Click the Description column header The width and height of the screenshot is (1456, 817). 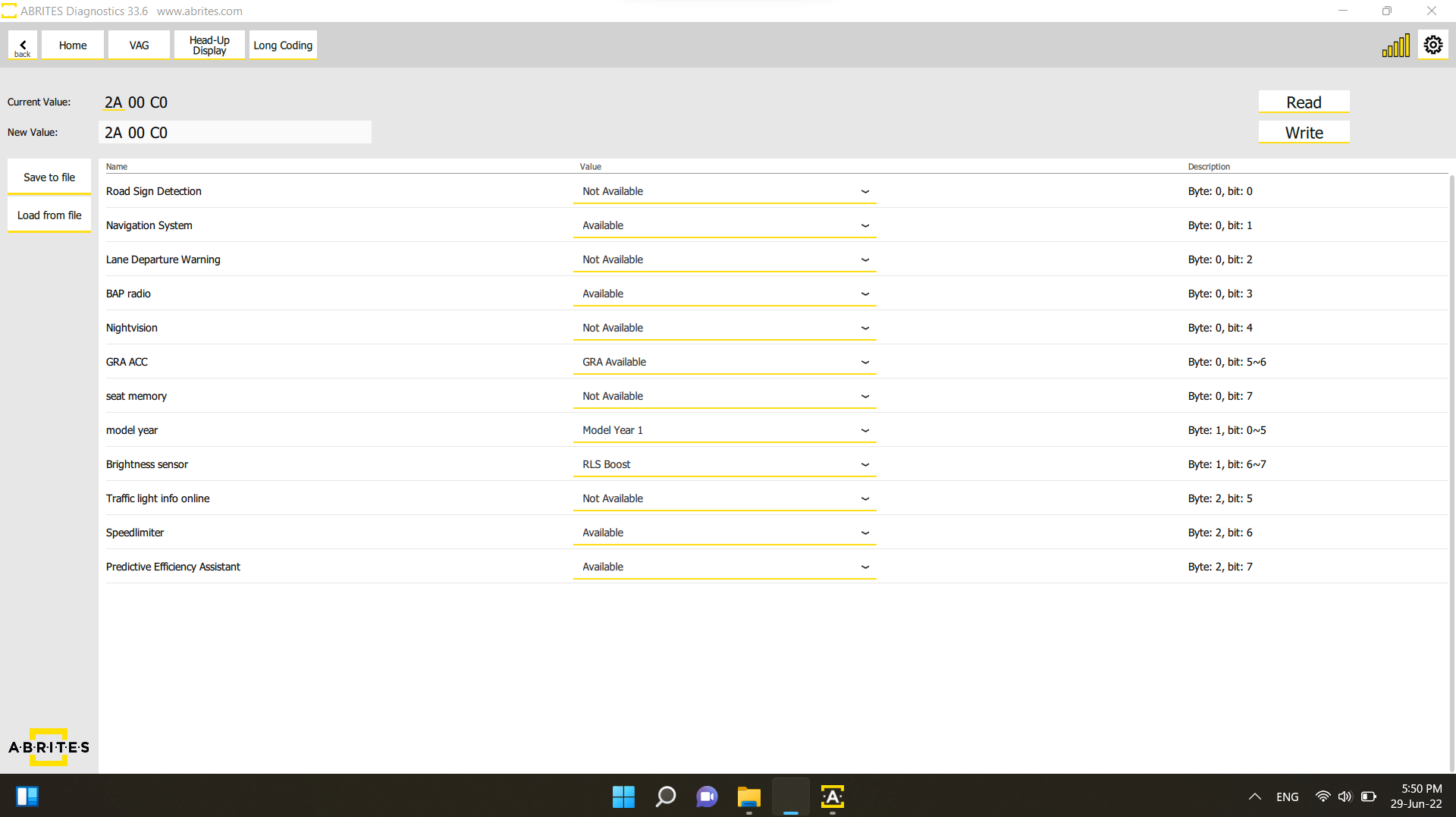(x=1209, y=166)
